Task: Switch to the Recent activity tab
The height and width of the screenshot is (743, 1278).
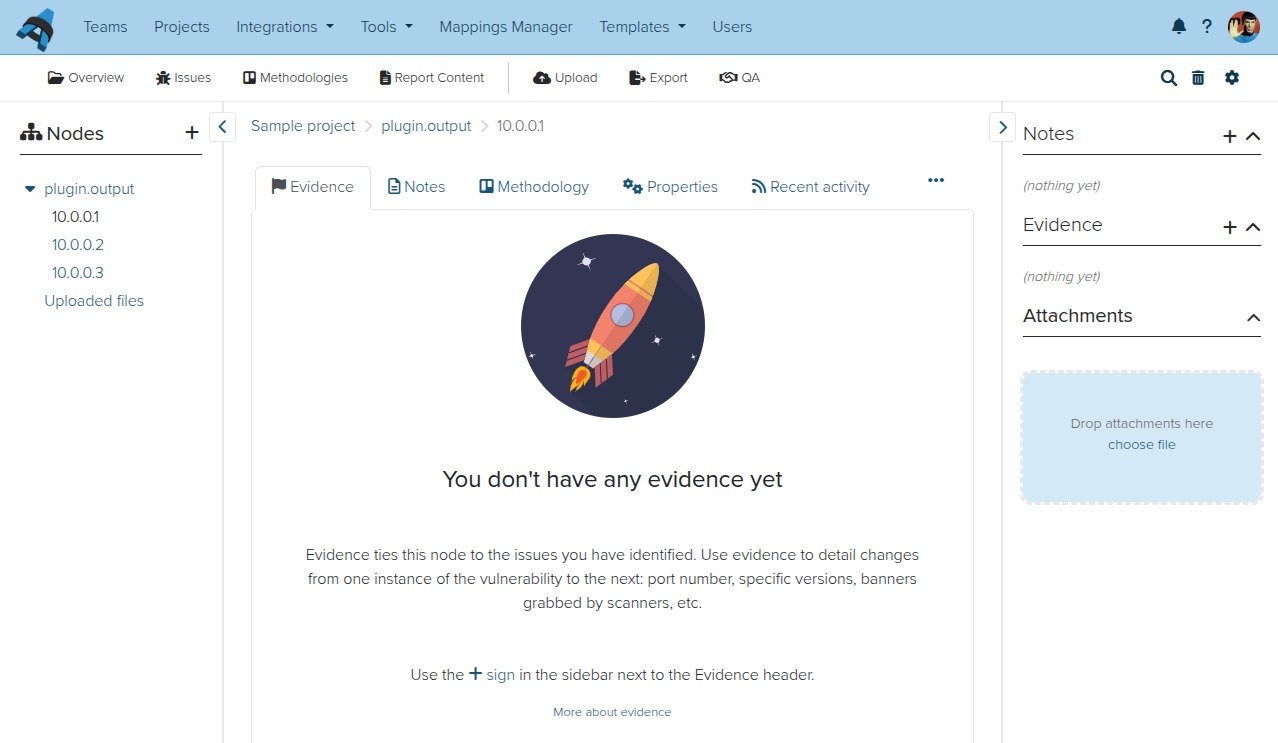Action: [x=810, y=187]
